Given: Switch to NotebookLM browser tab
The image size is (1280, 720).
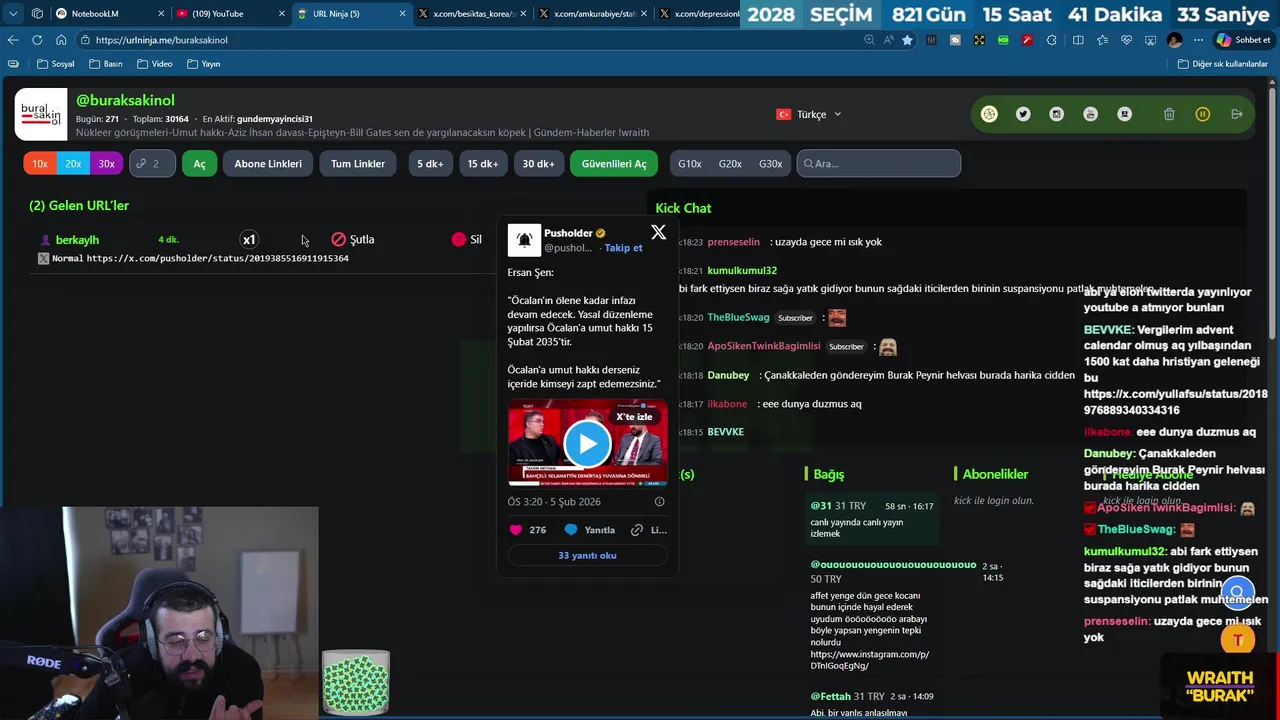Looking at the screenshot, I should (x=106, y=13).
